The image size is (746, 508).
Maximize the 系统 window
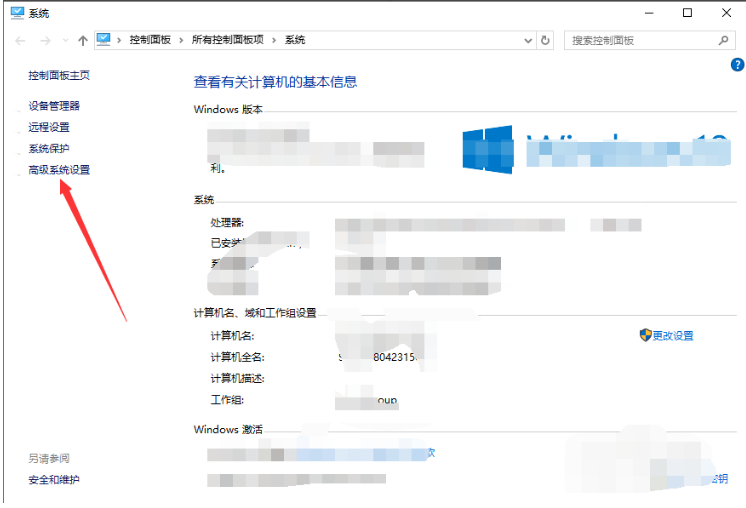[x=687, y=13]
